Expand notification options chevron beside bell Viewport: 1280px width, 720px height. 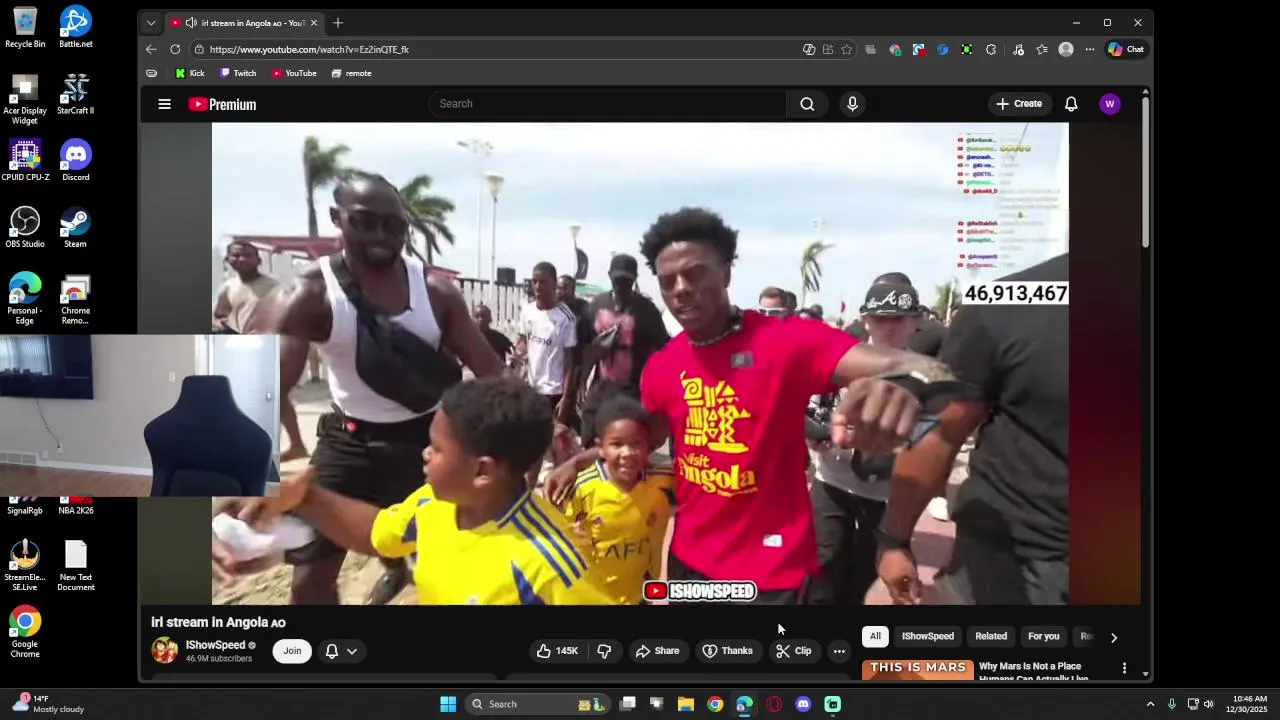click(x=352, y=651)
